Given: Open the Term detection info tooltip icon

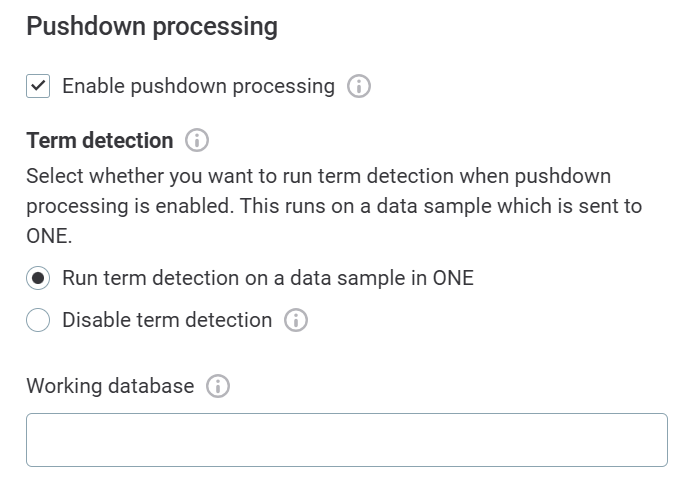Looking at the screenshot, I should (x=197, y=141).
